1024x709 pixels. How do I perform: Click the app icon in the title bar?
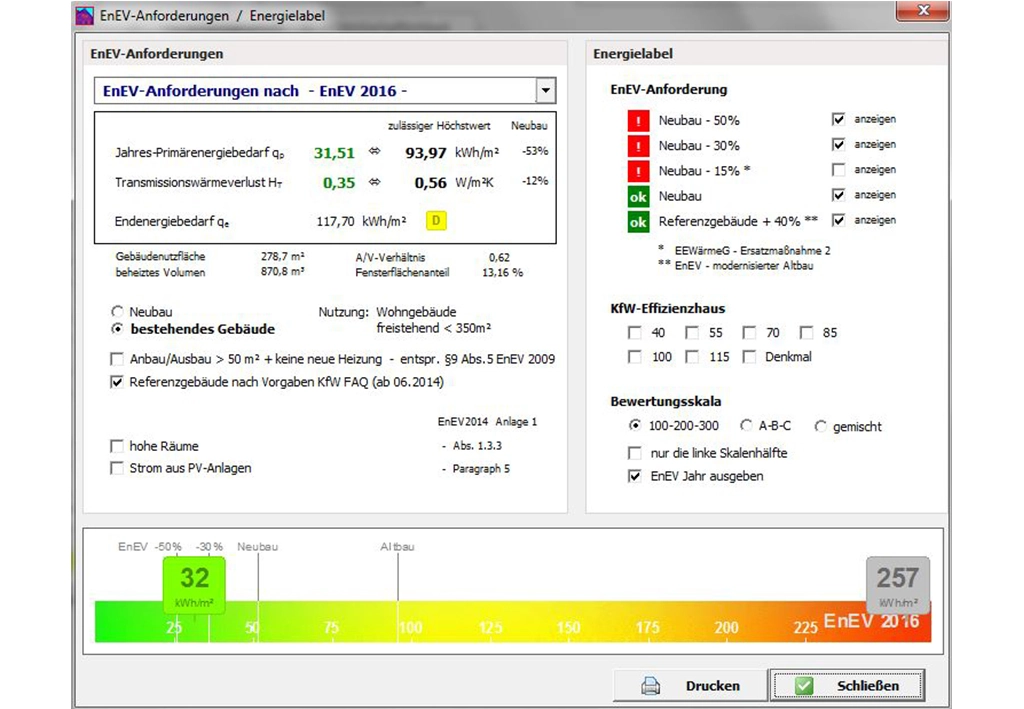click(x=86, y=16)
